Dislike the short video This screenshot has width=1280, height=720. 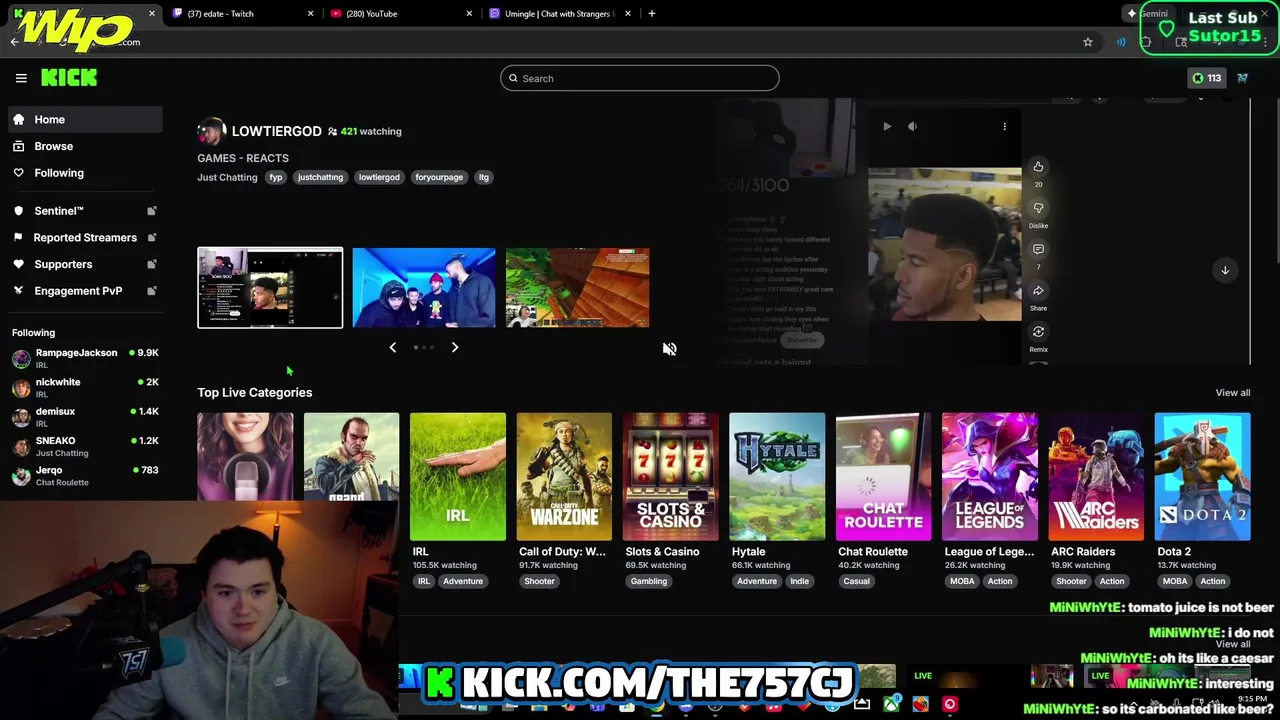tap(1038, 208)
